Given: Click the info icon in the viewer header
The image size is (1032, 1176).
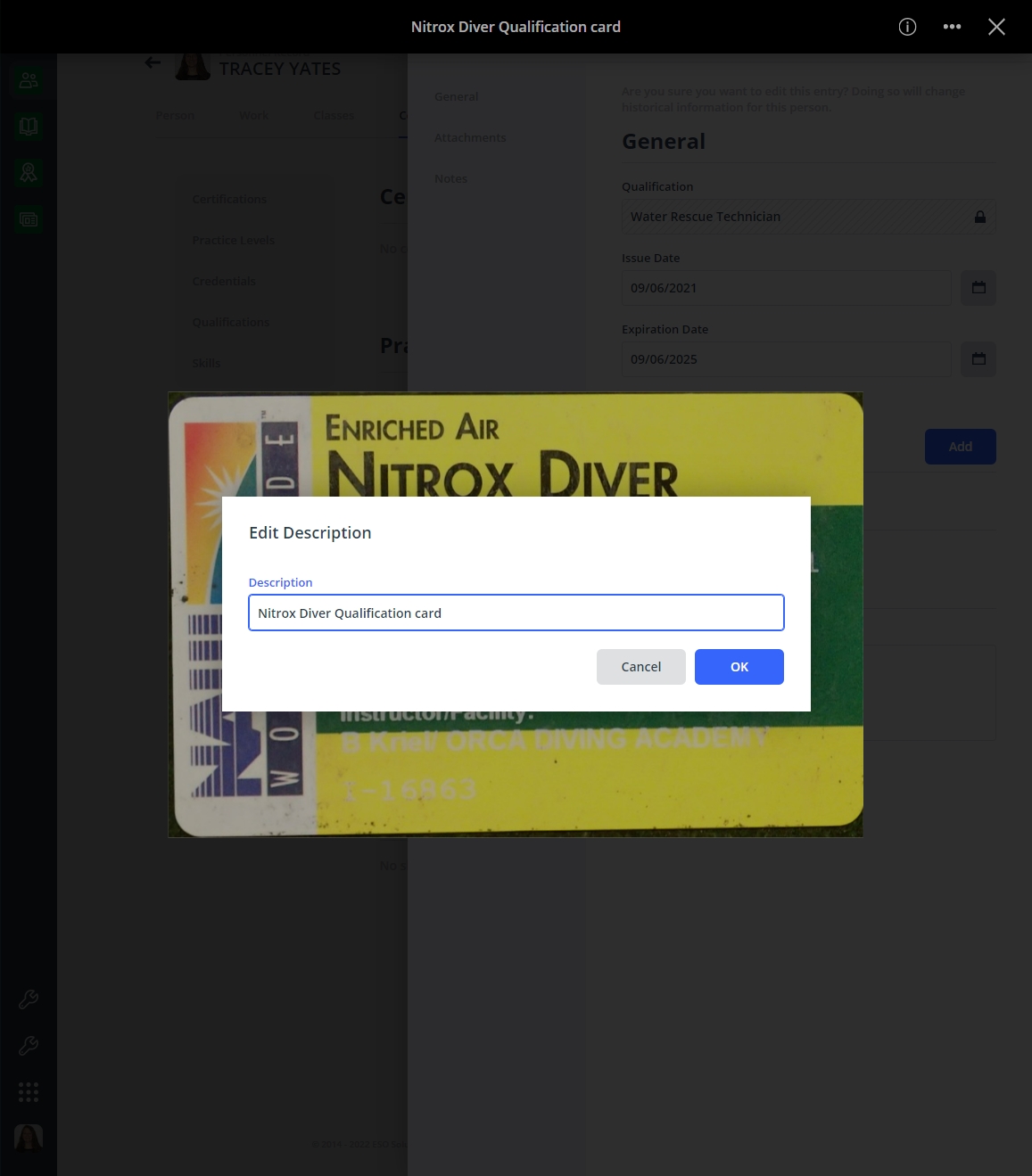Looking at the screenshot, I should 907,27.
